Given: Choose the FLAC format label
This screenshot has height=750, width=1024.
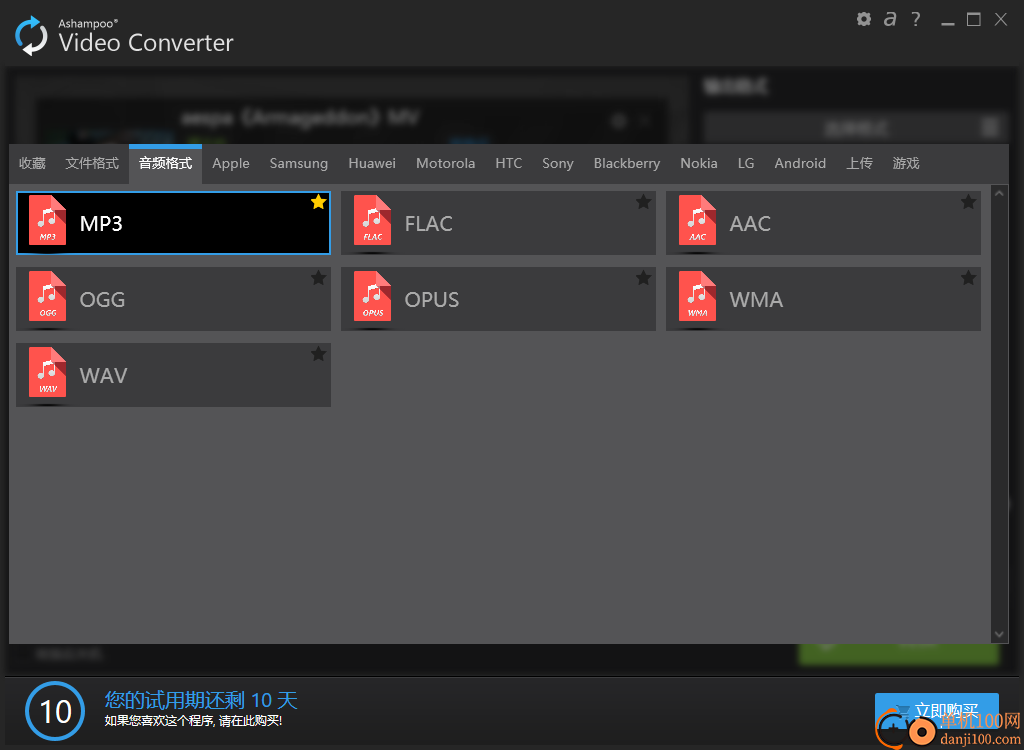Looking at the screenshot, I should (x=428, y=223).
